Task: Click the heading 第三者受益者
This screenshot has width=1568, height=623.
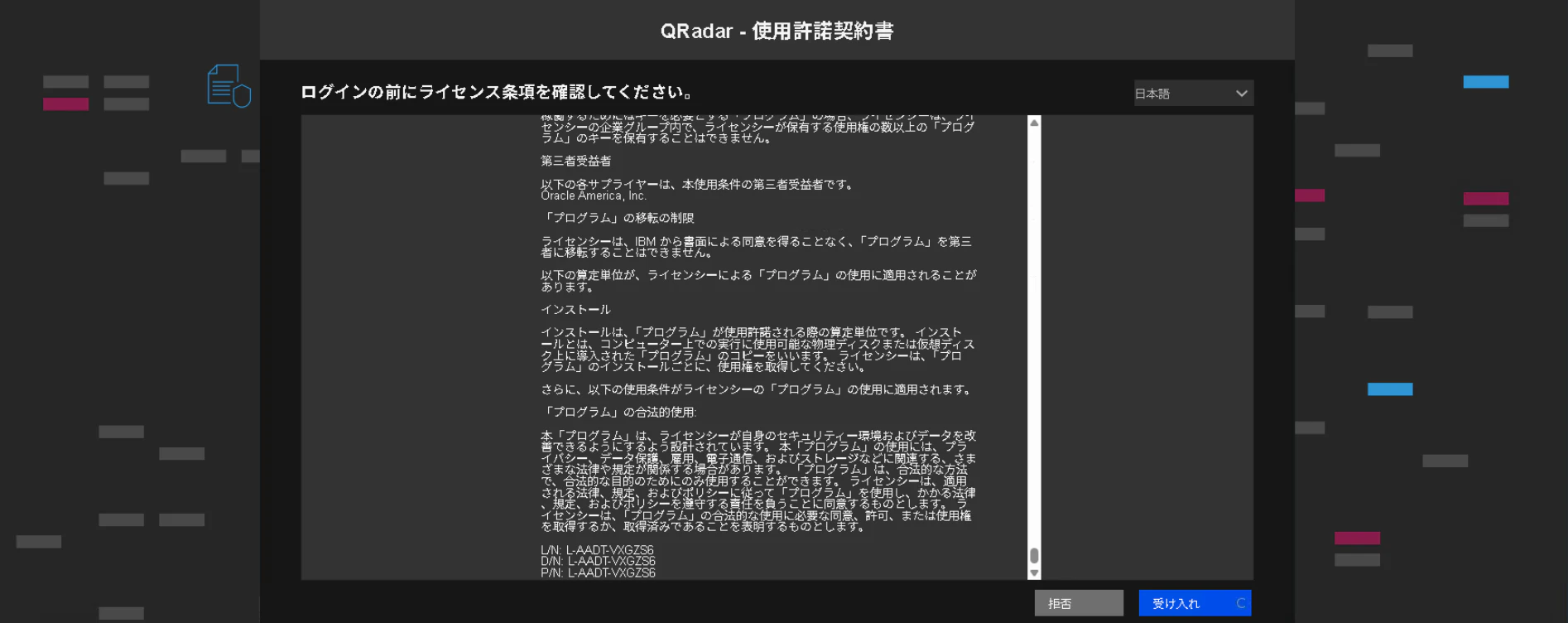Action: pyautogui.click(x=576, y=161)
